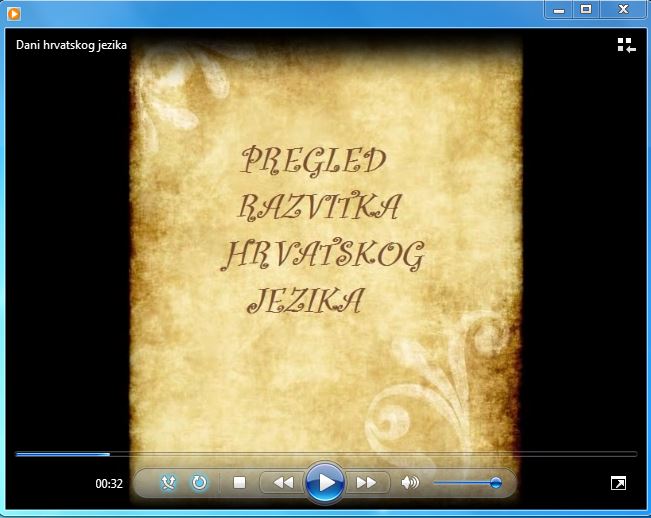Screen dimensions: 651x518
Task: Adjust the volume slider
Action: [467, 483]
